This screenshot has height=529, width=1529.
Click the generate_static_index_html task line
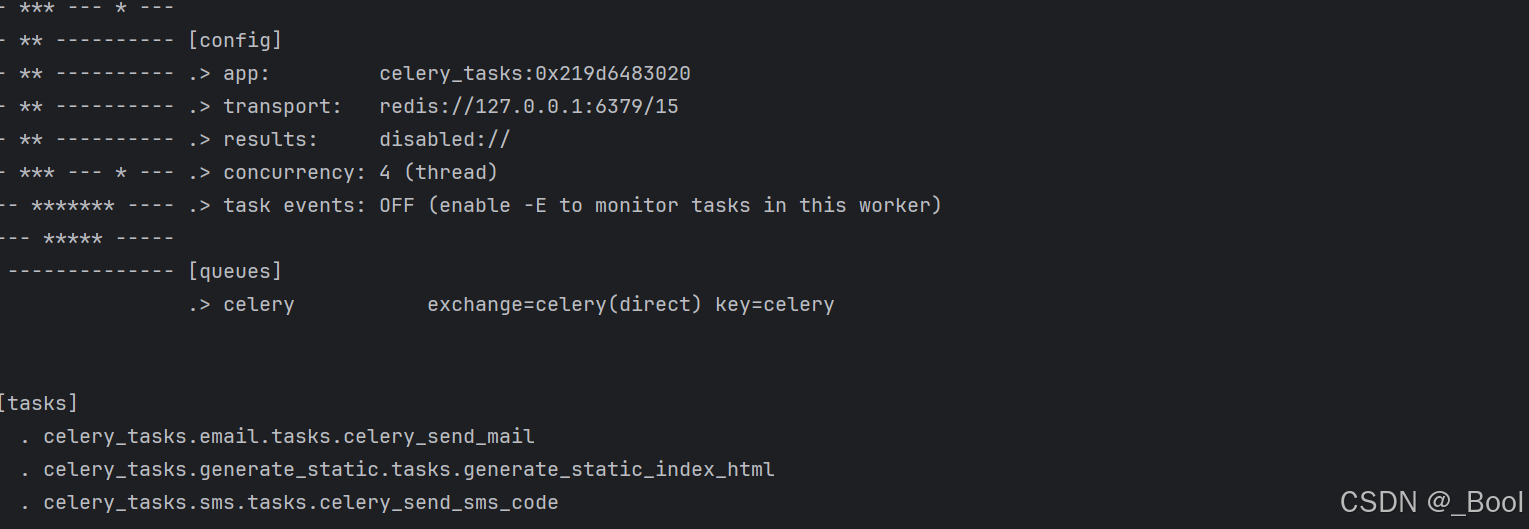pyautogui.click(x=409, y=470)
